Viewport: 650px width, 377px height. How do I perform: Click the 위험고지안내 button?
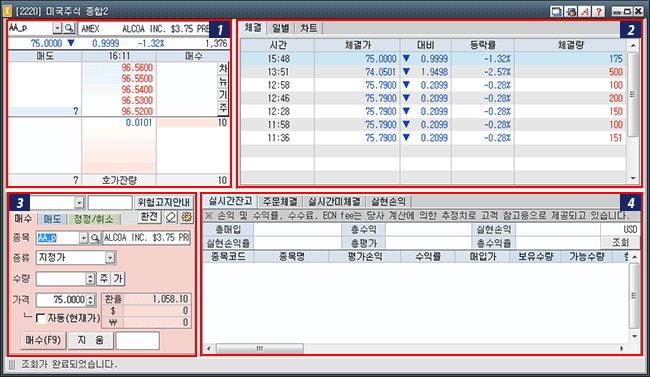163,202
